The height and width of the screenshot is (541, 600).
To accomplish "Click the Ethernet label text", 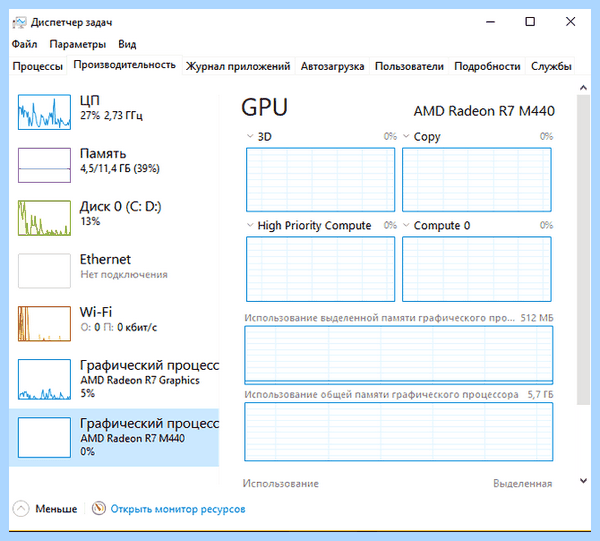I will coord(105,259).
